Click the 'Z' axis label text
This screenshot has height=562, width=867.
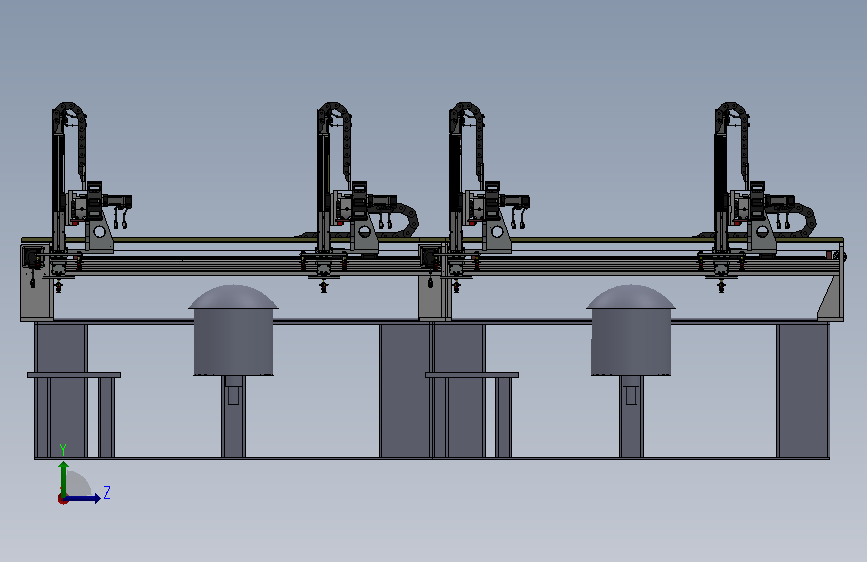tap(107, 492)
